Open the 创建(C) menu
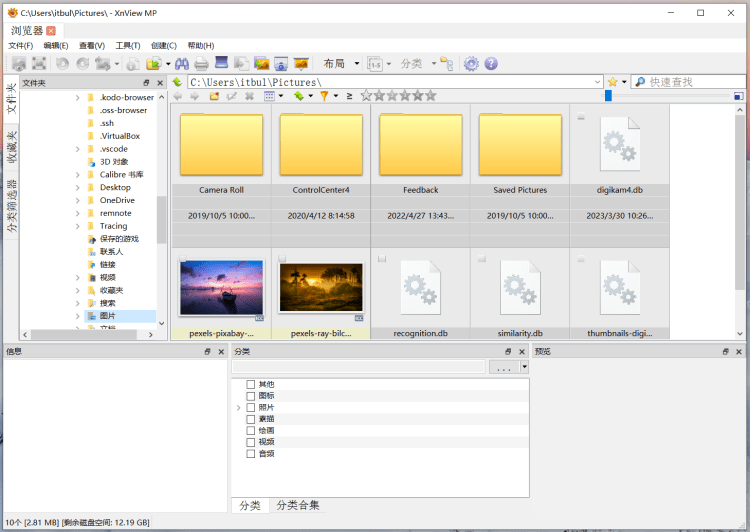This screenshot has width=750, height=532. click(x=164, y=45)
